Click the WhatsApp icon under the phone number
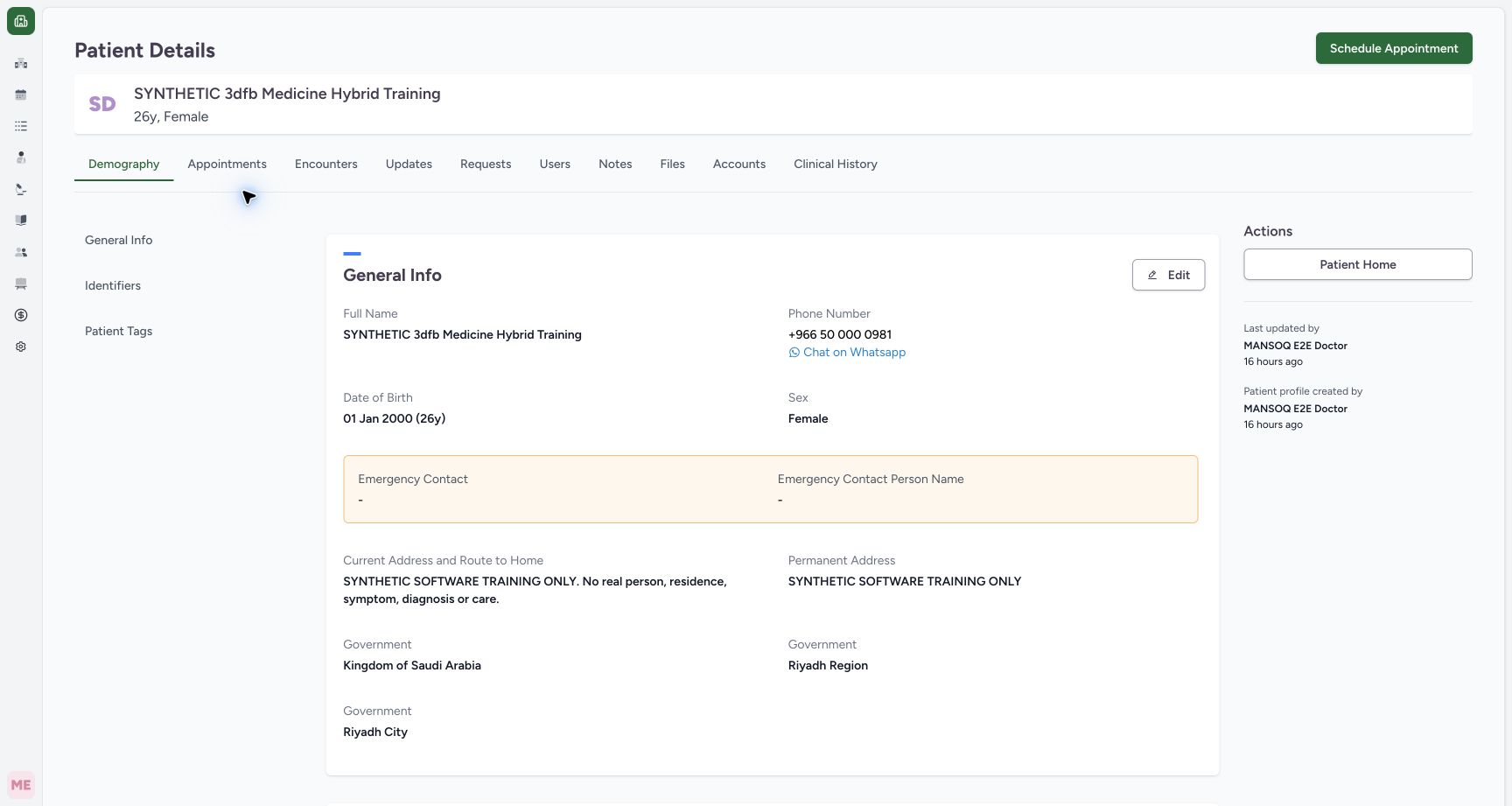 coord(794,353)
